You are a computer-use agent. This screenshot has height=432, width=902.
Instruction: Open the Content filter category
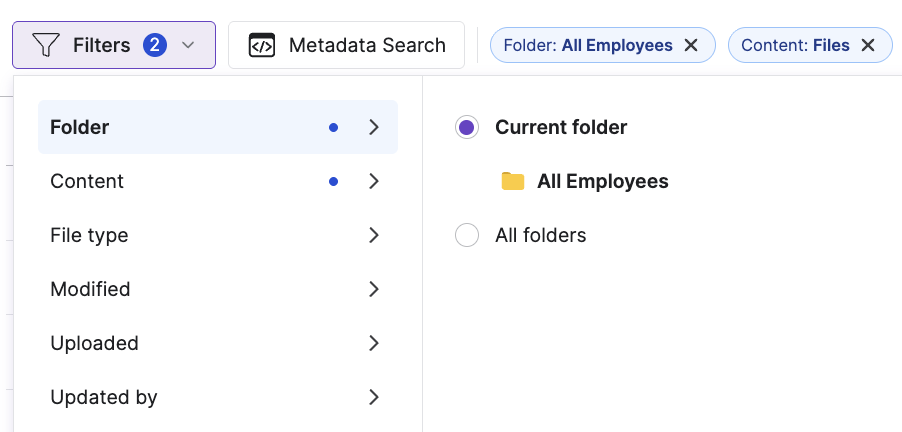pos(87,181)
